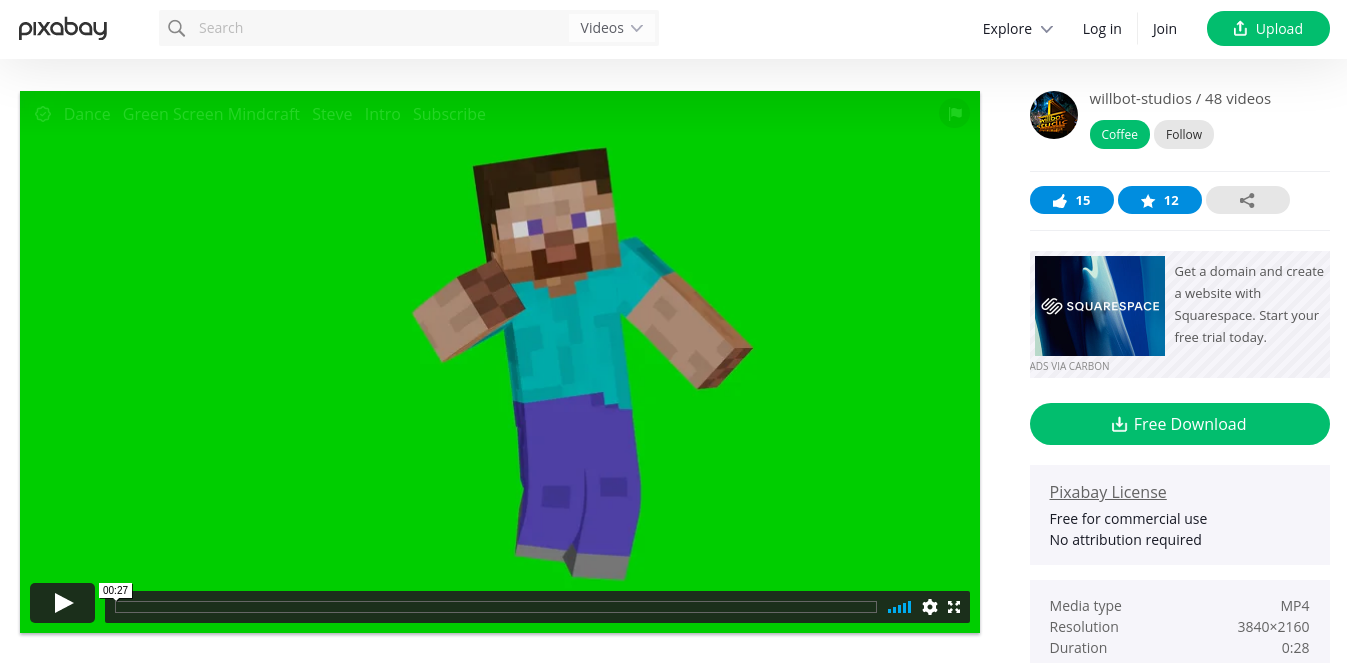
Task: Open the Pixabay License link
Action: pos(1108,492)
